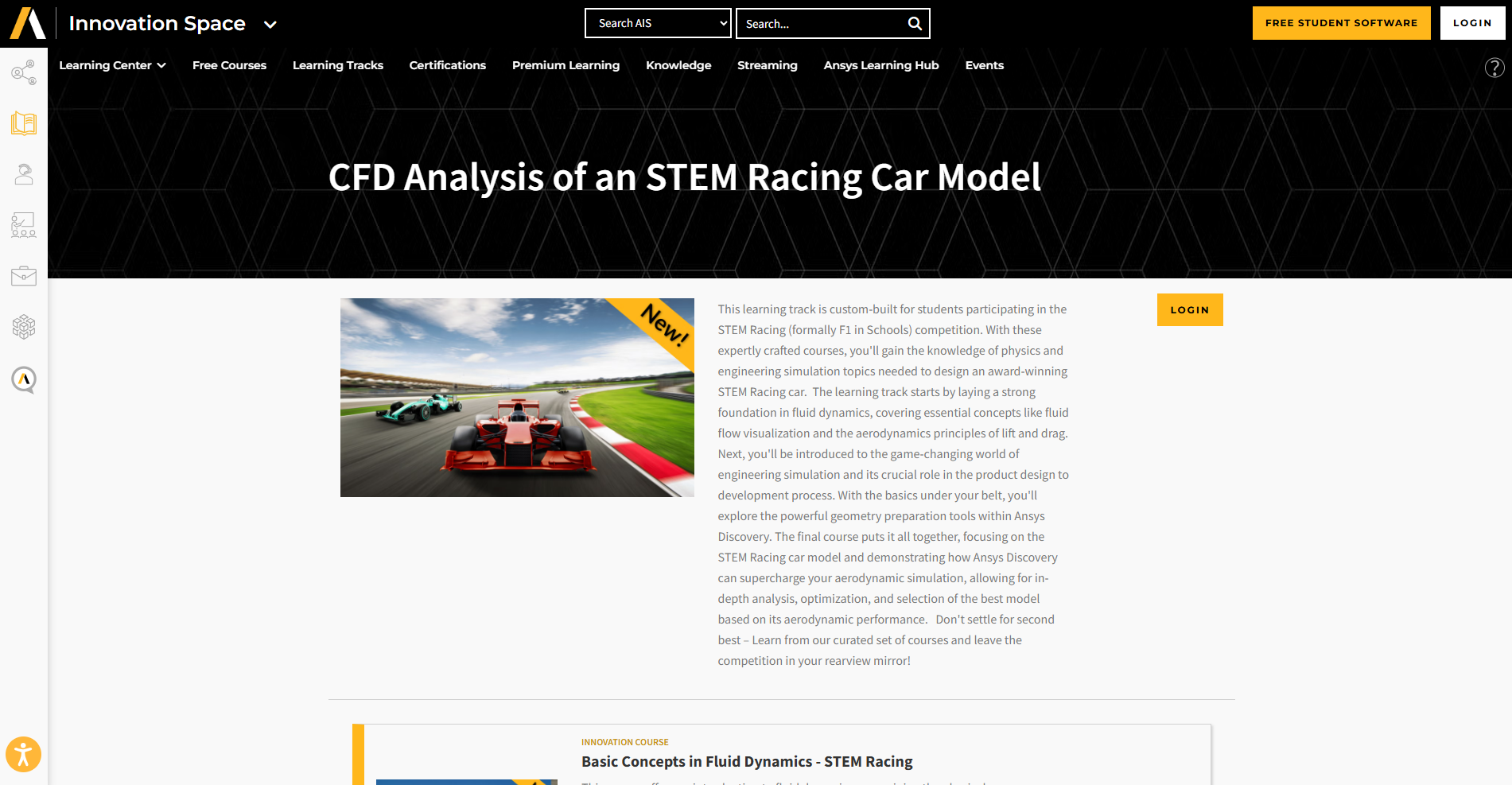Open the Free Courses menu item

tap(229, 65)
